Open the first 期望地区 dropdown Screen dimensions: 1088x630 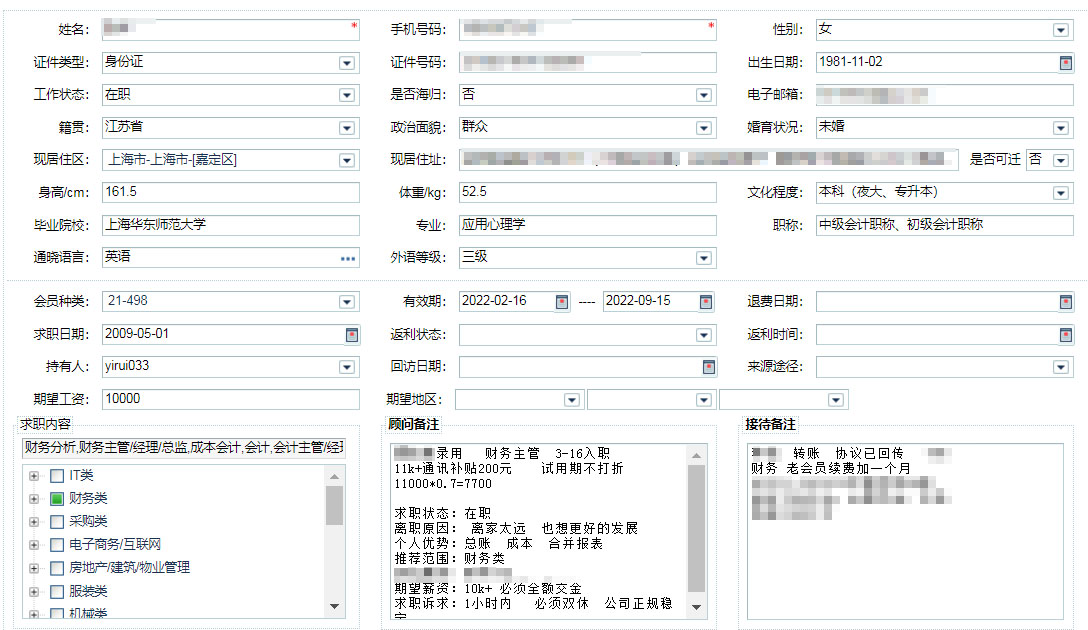pyautogui.click(x=572, y=400)
